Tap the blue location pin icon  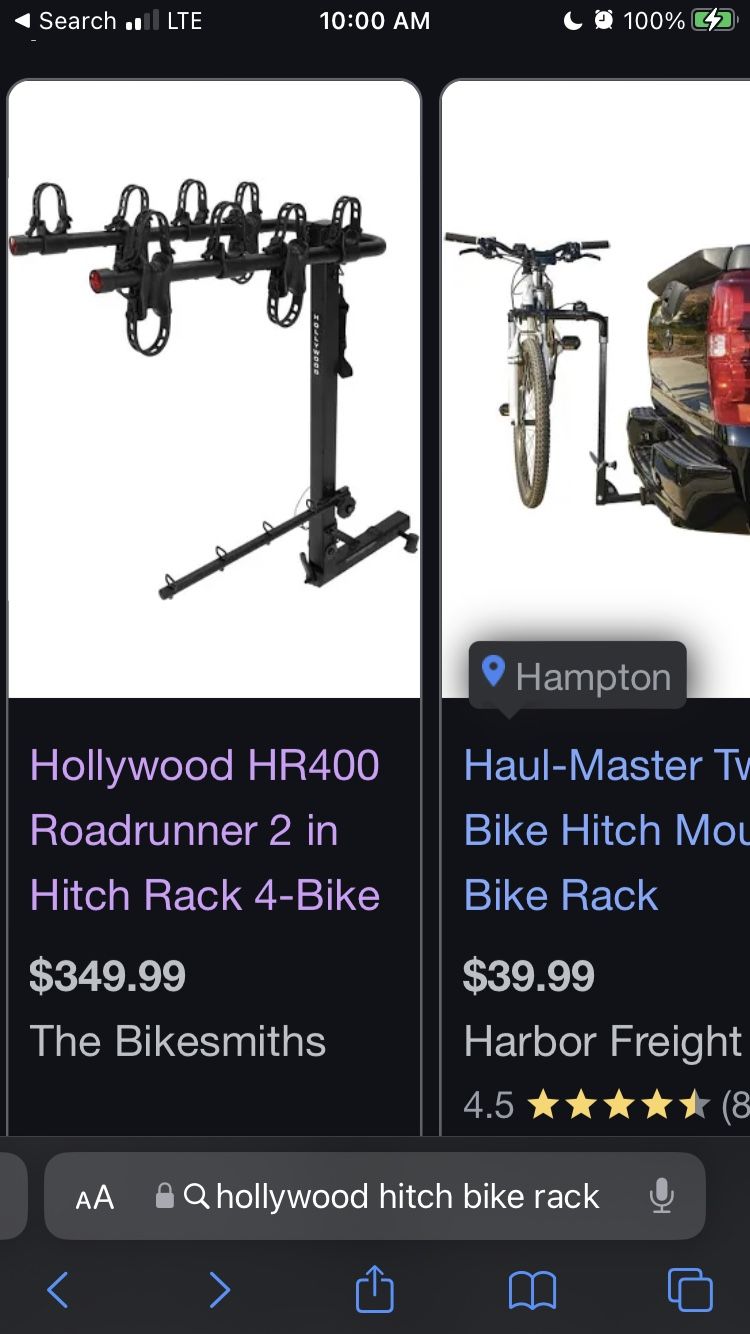tap(493, 671)
